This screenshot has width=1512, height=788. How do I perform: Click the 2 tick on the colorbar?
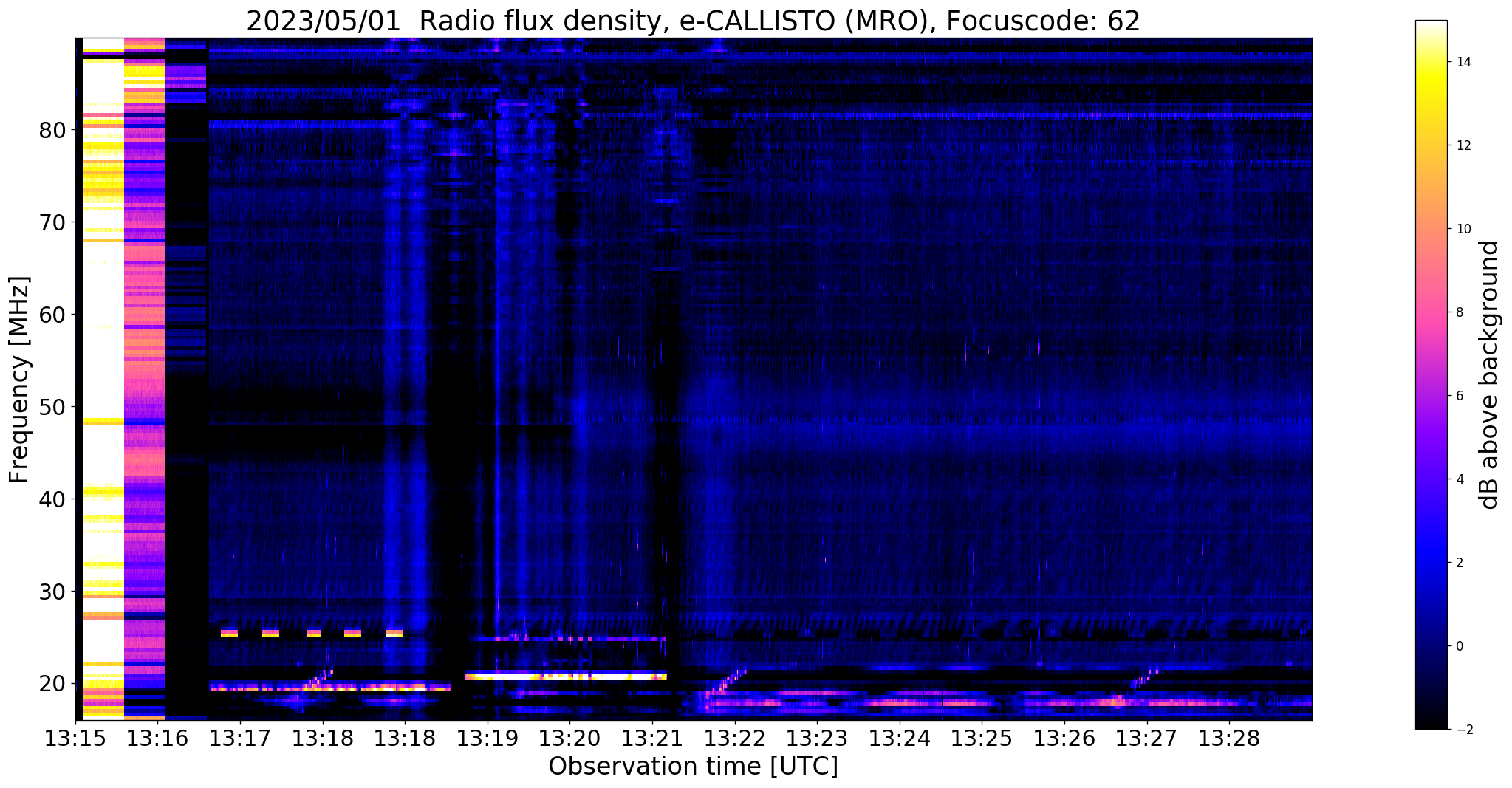(x=1459, y=563)
